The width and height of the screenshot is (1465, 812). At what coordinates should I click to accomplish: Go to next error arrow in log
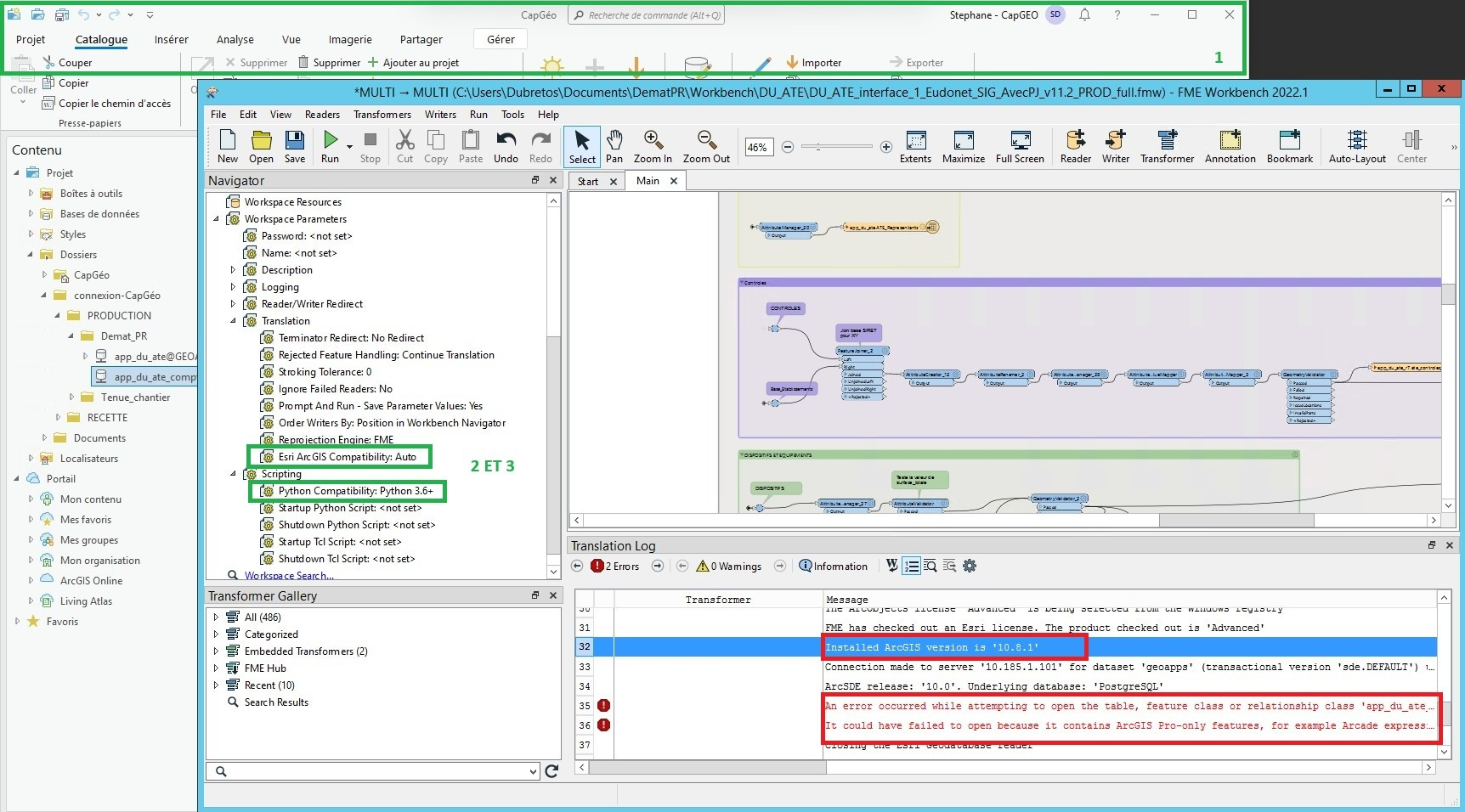coord(658,566)
